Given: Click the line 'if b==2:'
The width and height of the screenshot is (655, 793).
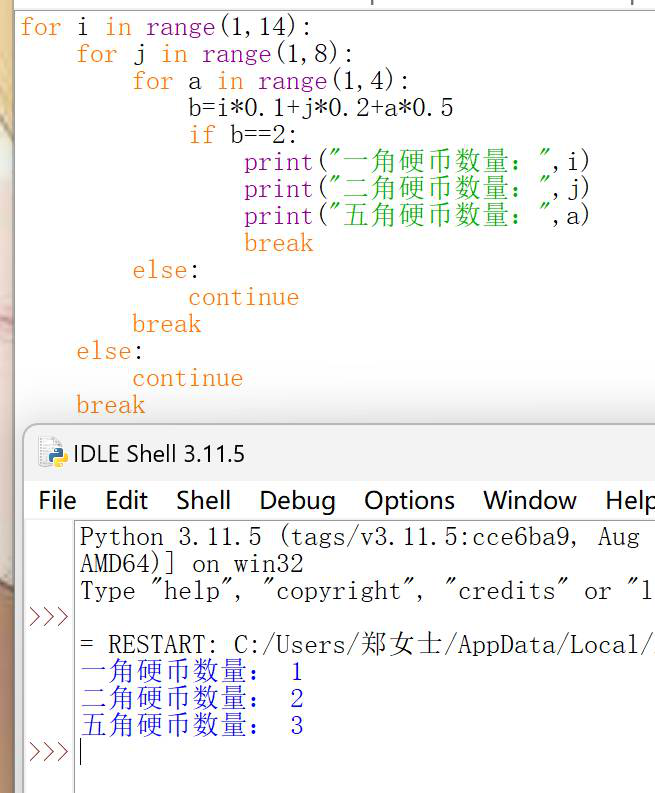Looking at the screenshot, I should (x=243, y=135).
